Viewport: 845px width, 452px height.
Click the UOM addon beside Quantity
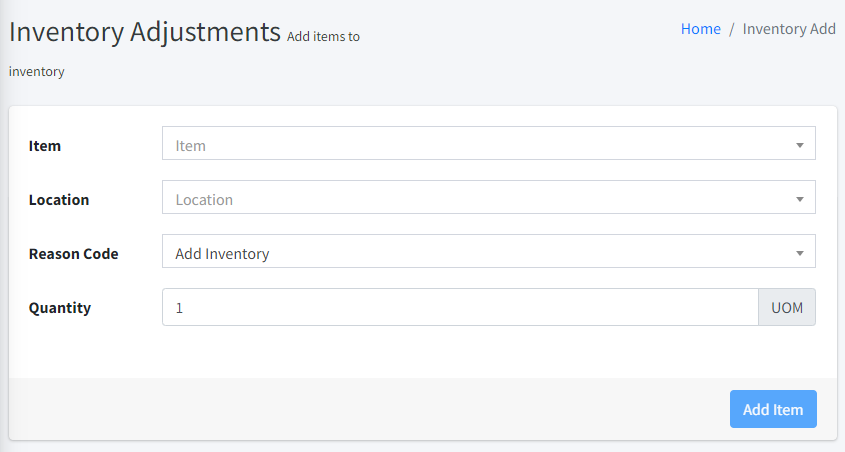point(787,308)
